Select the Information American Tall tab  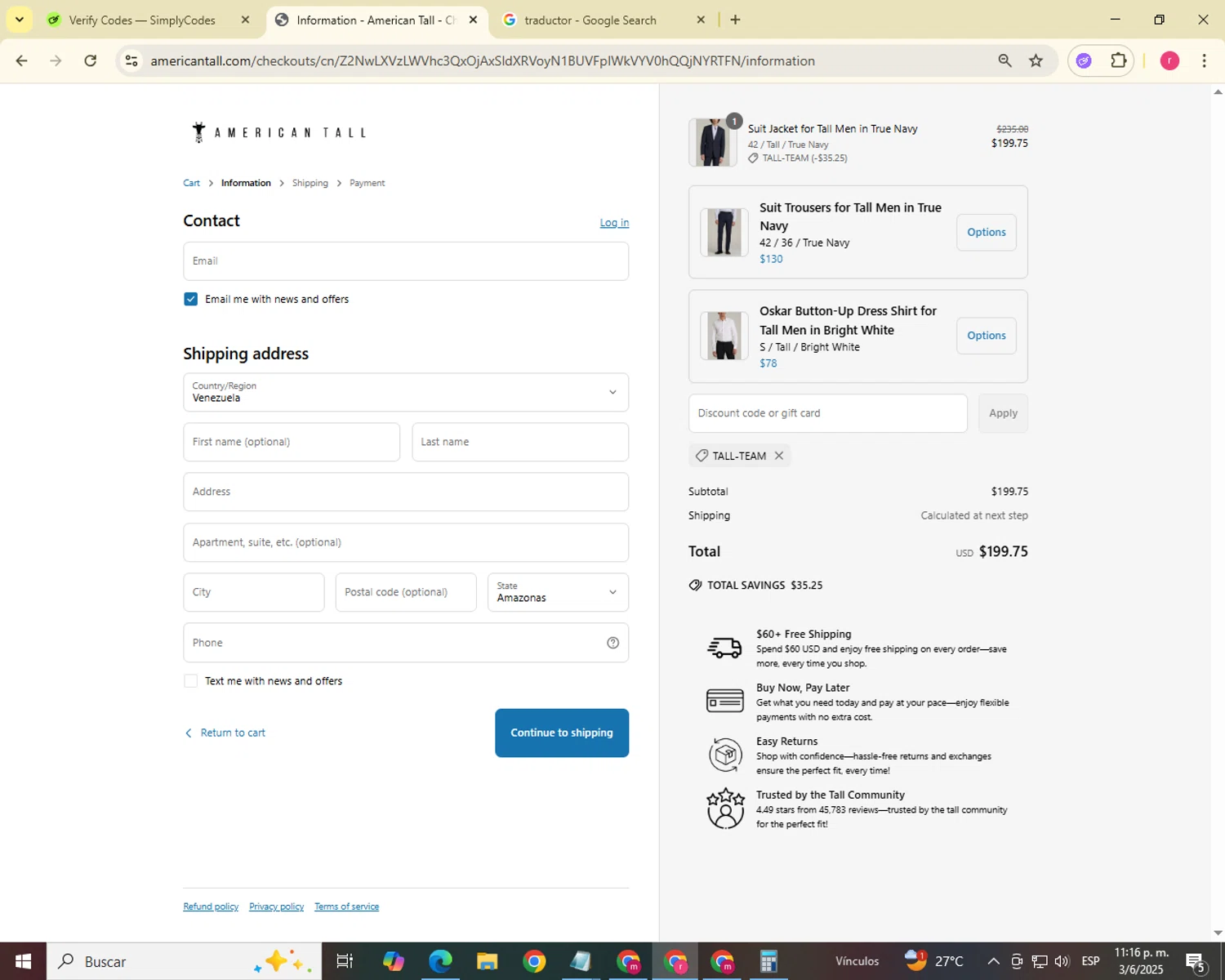(376, 20)
